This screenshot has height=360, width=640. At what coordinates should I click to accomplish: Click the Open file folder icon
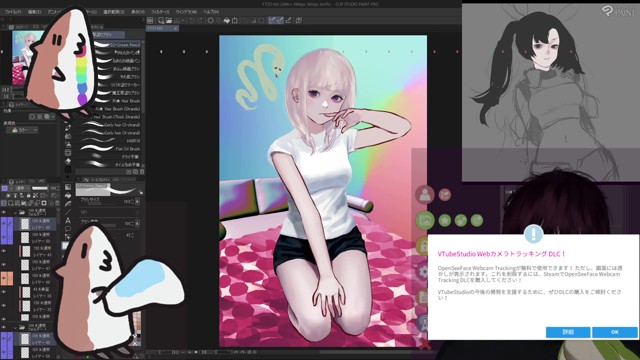pyautogui.click(x=169, y=20)
